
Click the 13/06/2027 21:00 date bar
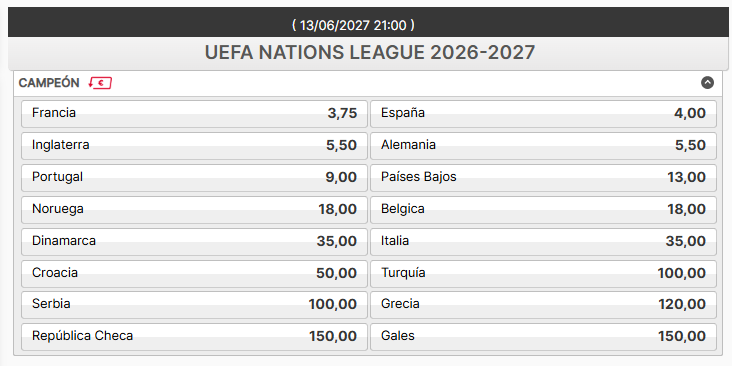tap(369, 22)
